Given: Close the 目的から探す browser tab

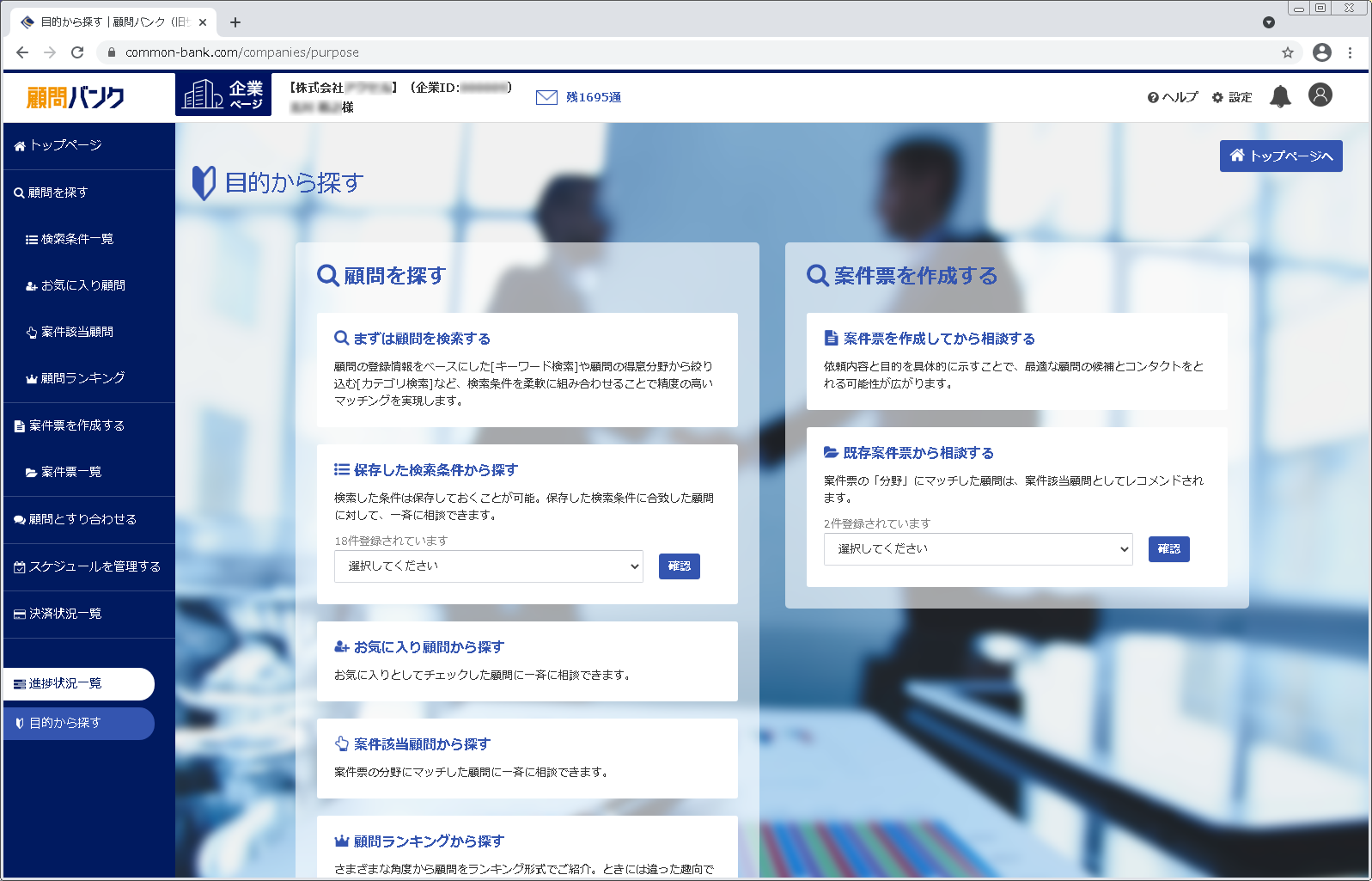Looking at the screenshot, I should 203,22.
